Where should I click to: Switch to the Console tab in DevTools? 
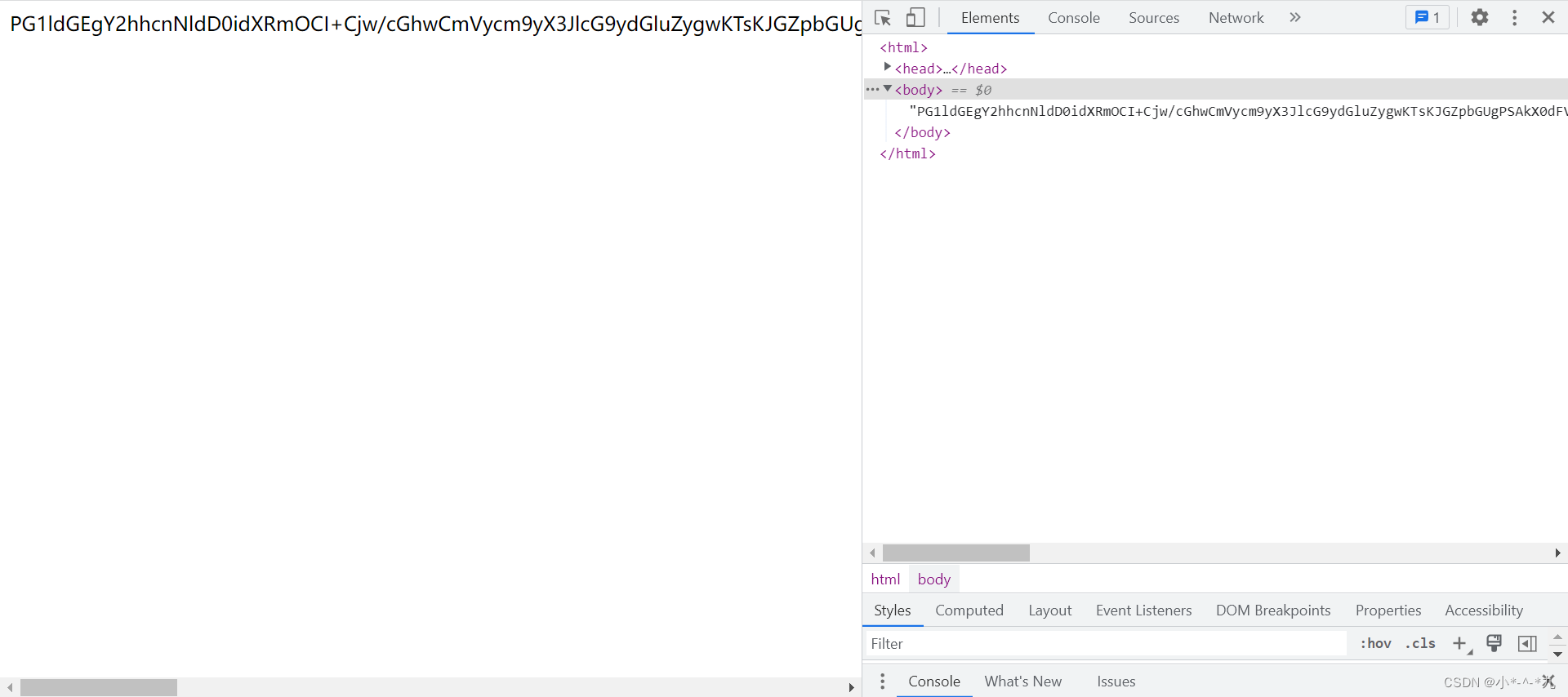coord(1073,17)
